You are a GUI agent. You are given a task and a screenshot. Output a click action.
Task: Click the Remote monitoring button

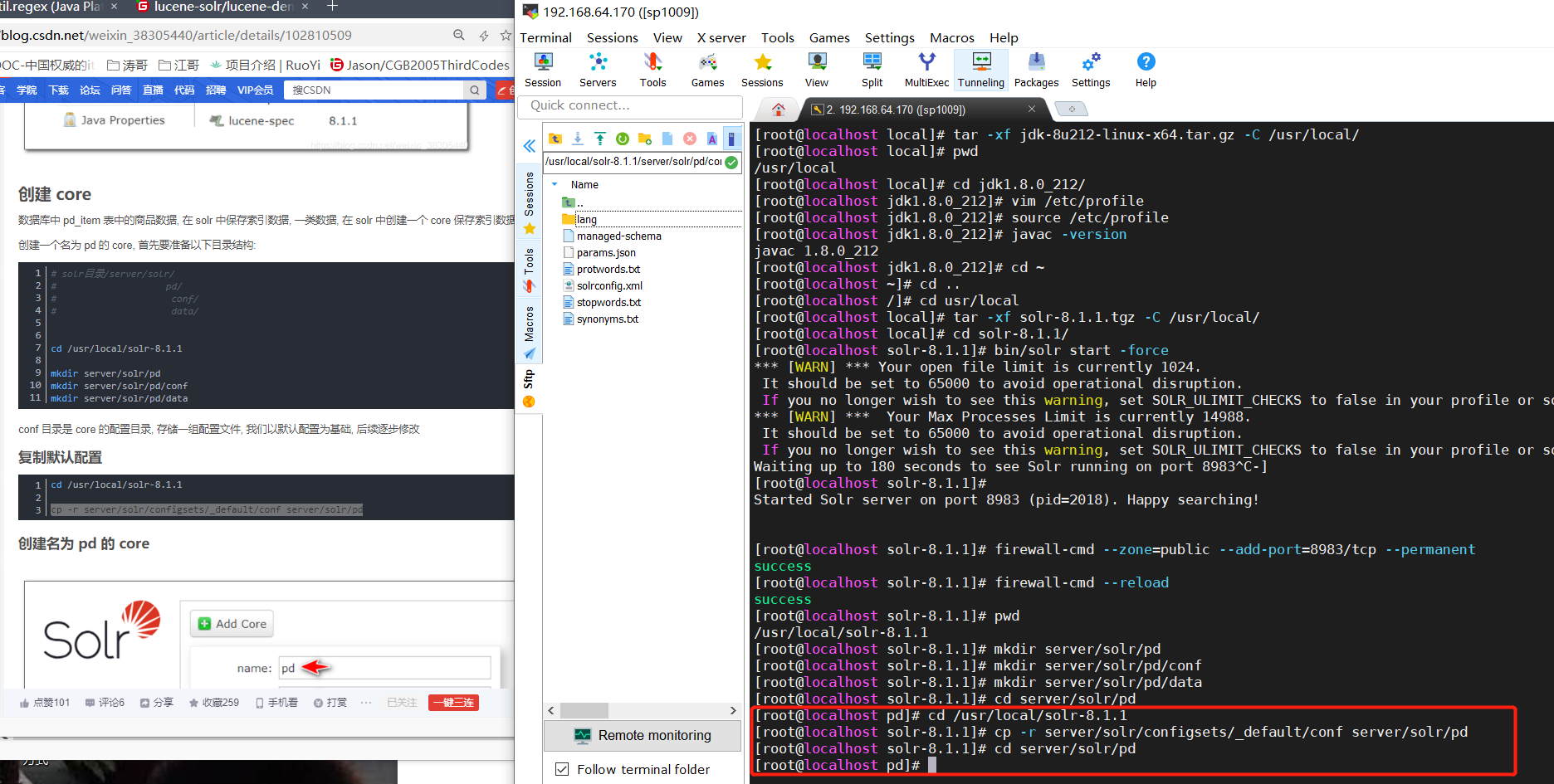click(x=643, y=735)
